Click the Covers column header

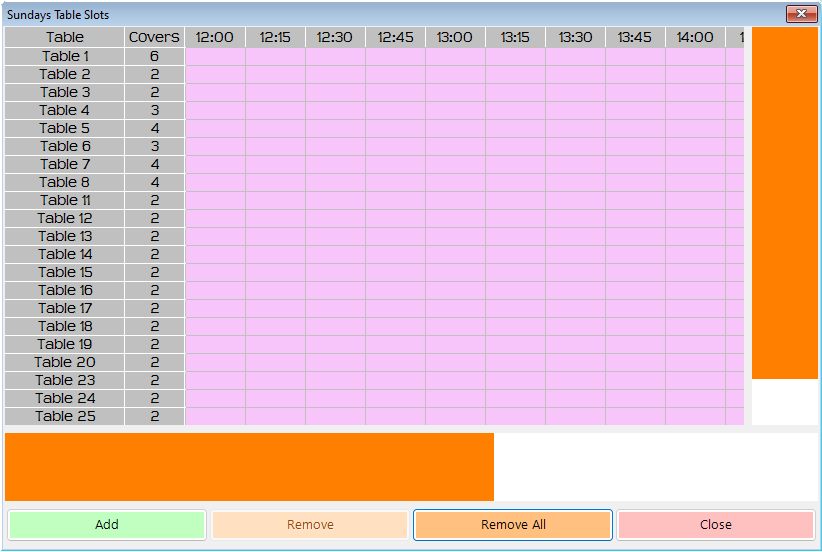(x=154, y=37)
